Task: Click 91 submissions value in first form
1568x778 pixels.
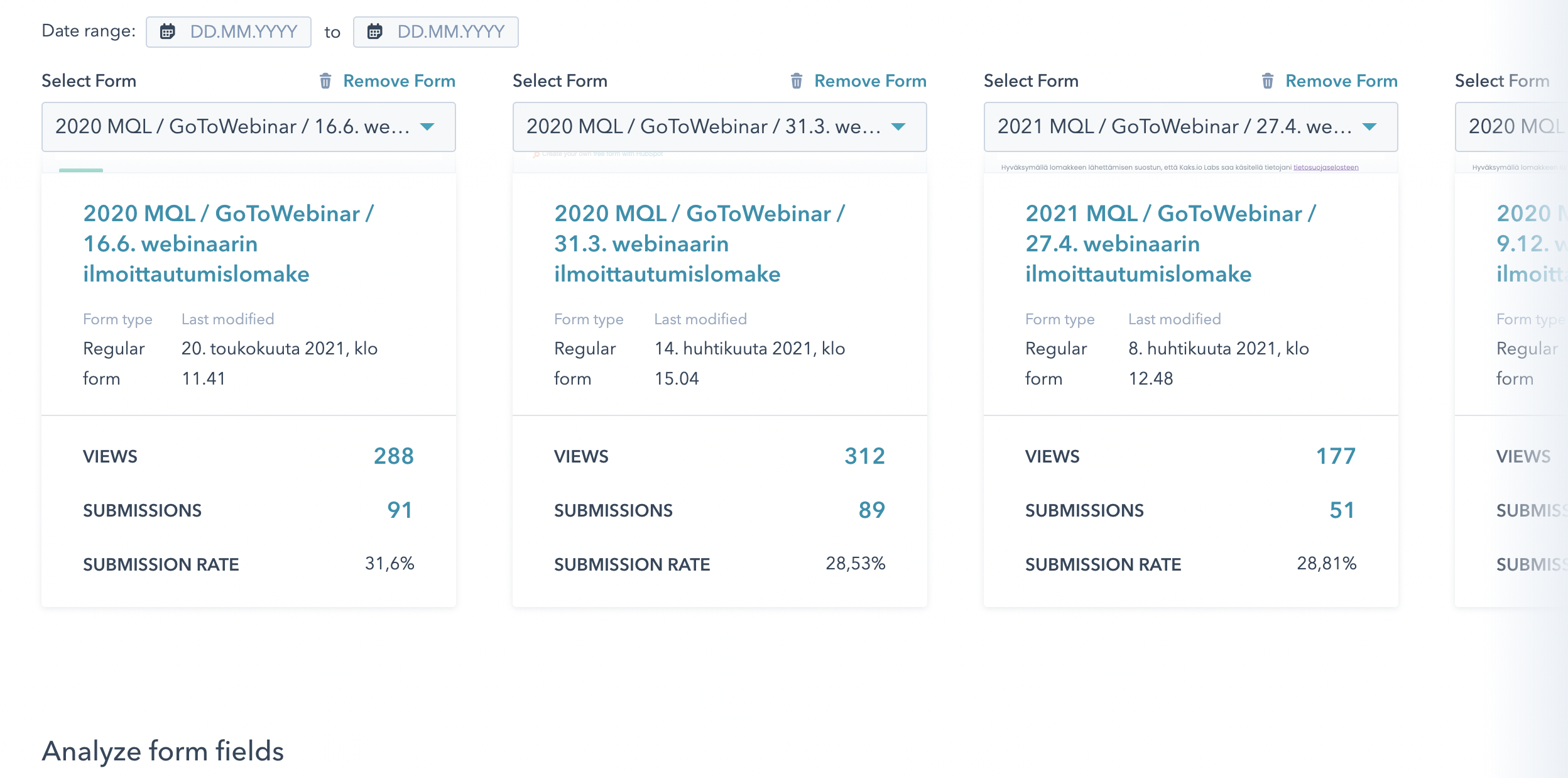Action: pos(403,511)
